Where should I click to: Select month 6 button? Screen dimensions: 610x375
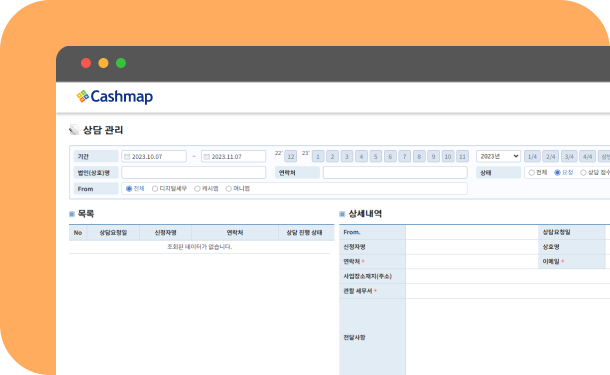pyautogui.click(x=390, y=156)
